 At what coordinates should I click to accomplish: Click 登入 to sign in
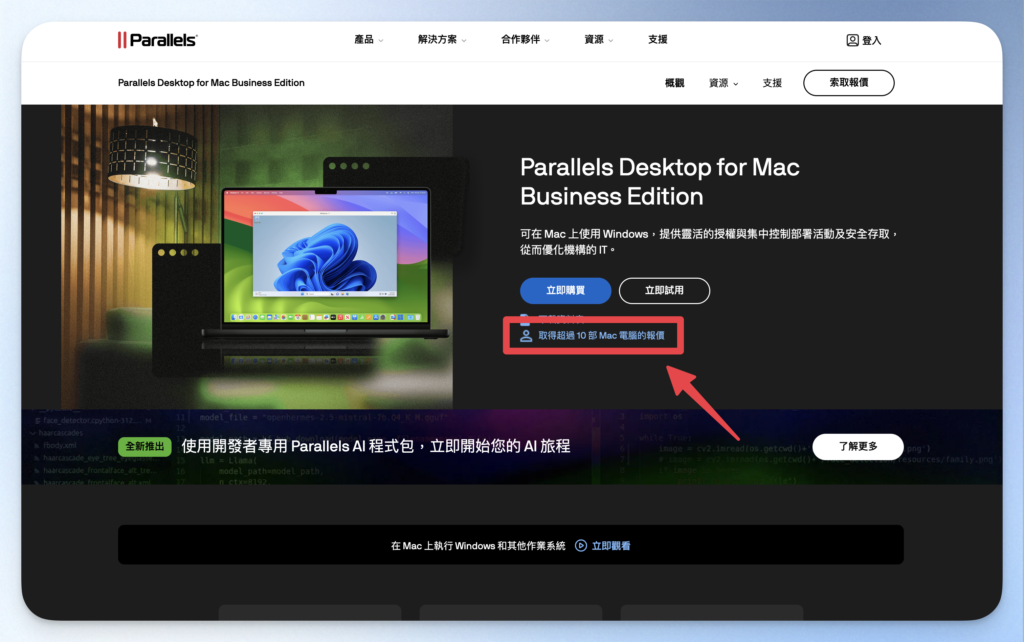(x=872, y=40)
